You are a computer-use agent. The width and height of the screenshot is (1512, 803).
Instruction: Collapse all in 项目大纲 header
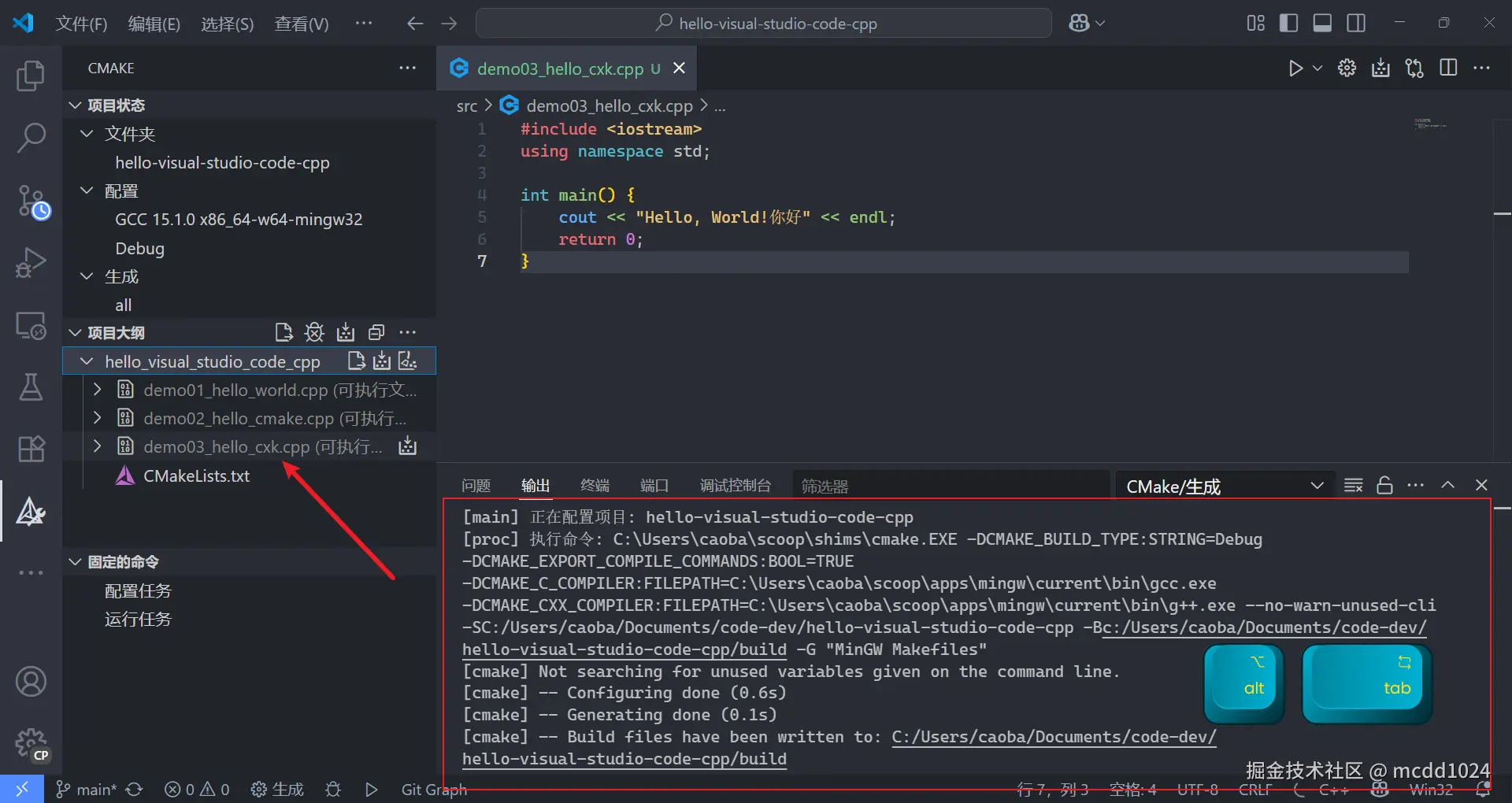point(376,333)
